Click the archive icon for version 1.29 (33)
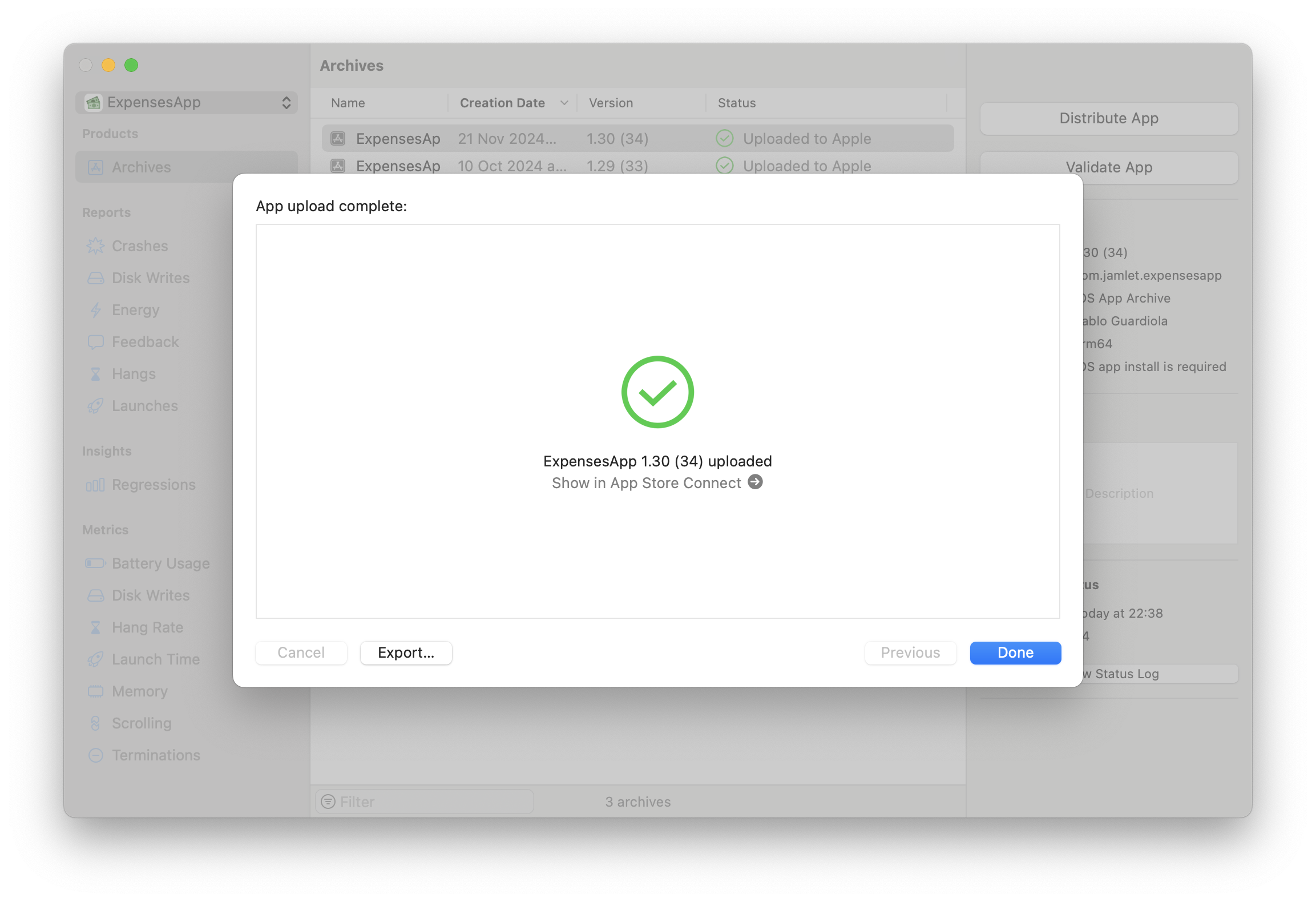The height and width of the screenshot is (902, 1316). point(338,166)
